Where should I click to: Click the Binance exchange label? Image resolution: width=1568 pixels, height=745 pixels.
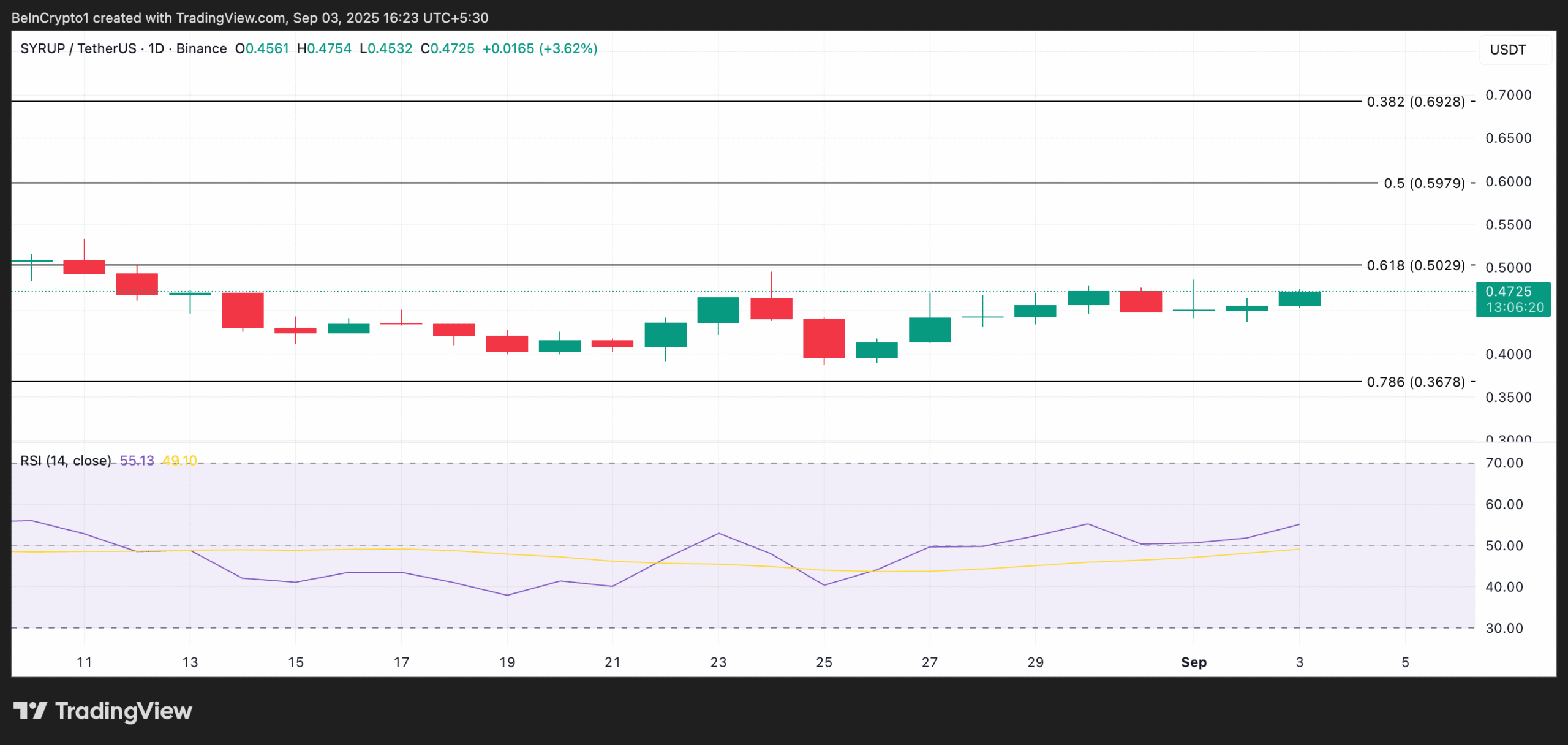point(202,48)
